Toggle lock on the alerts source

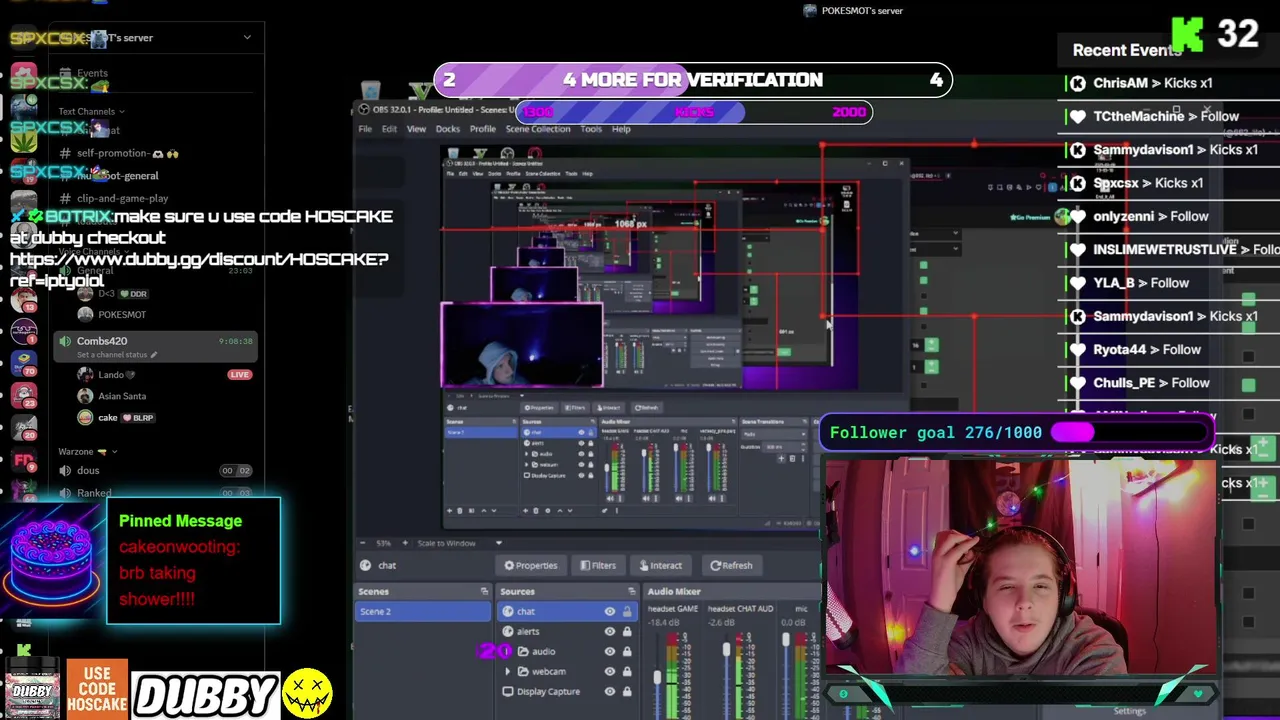coord(627,631)
